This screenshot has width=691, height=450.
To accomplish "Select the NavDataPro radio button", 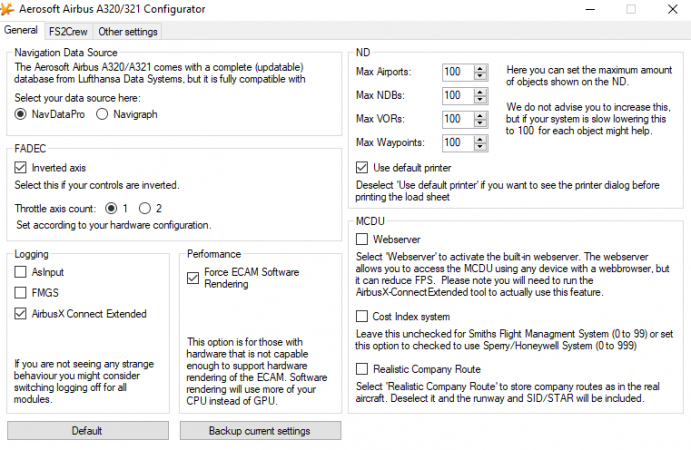I will 21,114.
